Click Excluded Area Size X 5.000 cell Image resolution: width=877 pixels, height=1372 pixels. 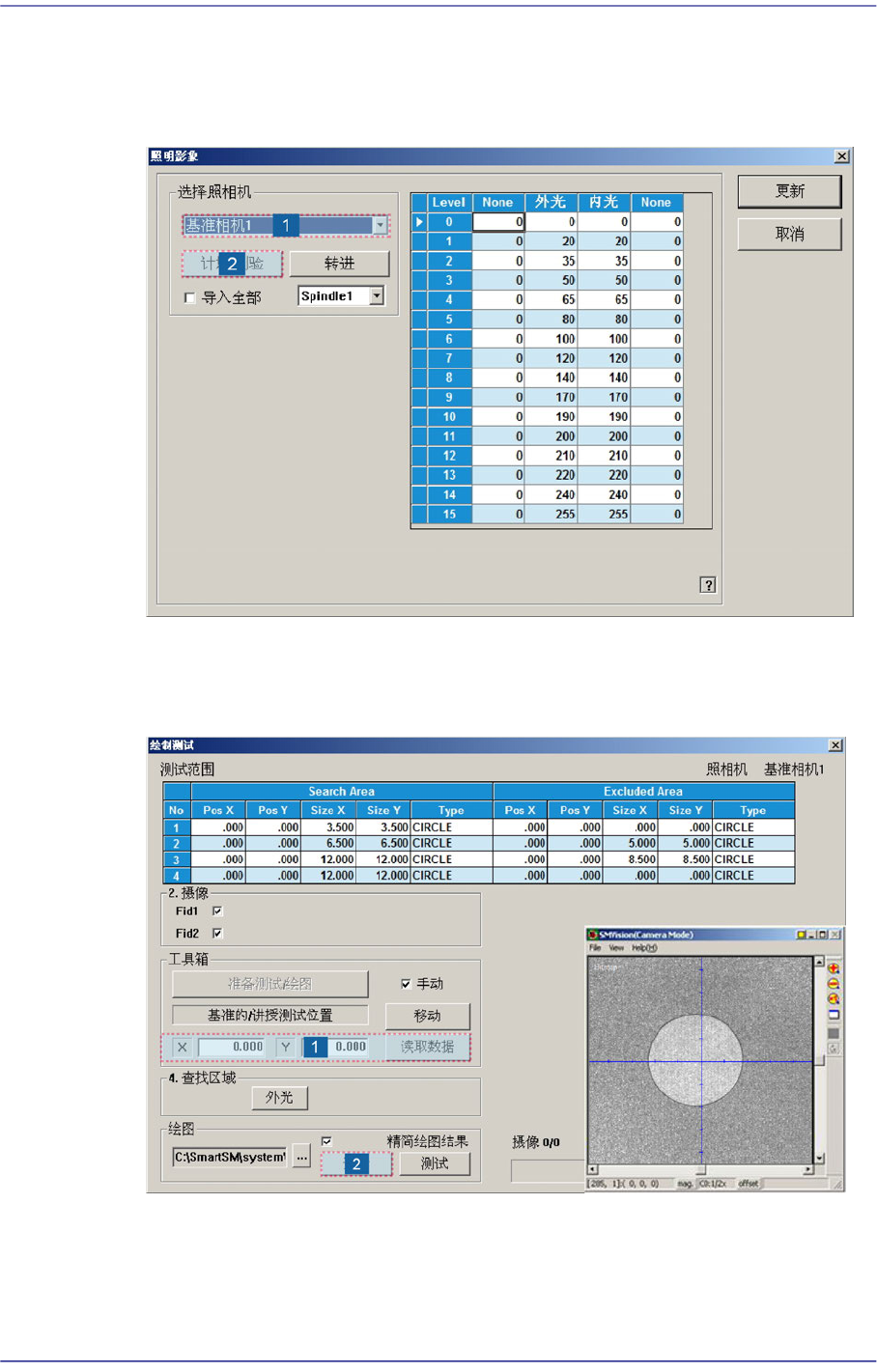coord(631,843)
